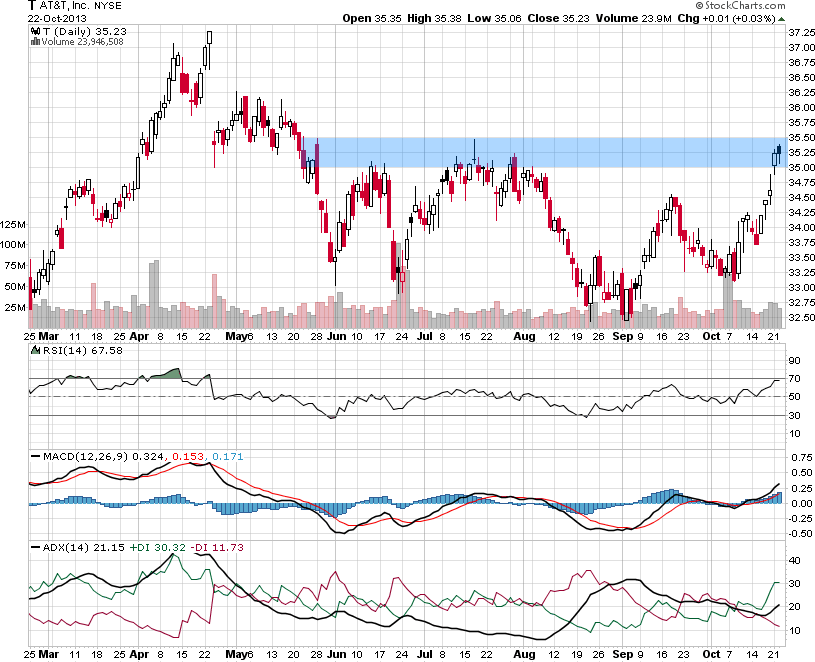Click the RSI(14) 67.58 indicator label
815x662 pixels.
(x=83, y=350)
